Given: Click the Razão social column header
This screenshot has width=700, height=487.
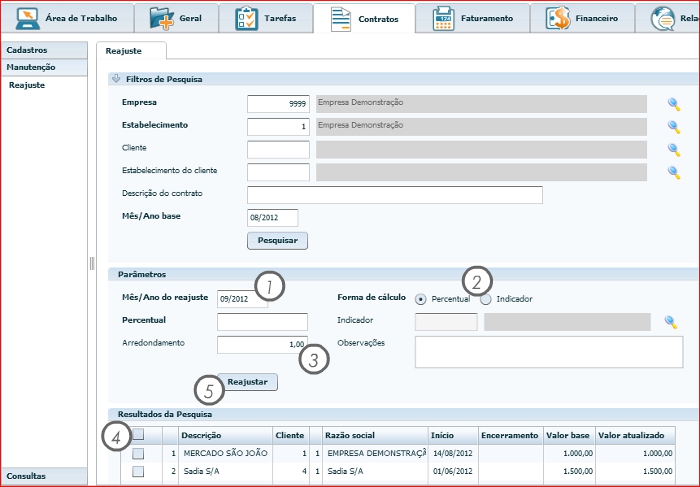Looking at the screenshot, I should pyautogui.click(x=375, y=435).
